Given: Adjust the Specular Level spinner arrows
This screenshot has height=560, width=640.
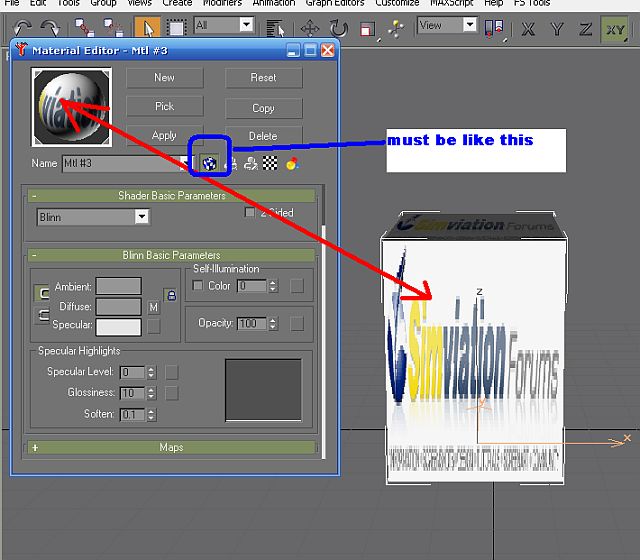Looking at the screenshot, I should pyautogui.click(x=151, y=372).
